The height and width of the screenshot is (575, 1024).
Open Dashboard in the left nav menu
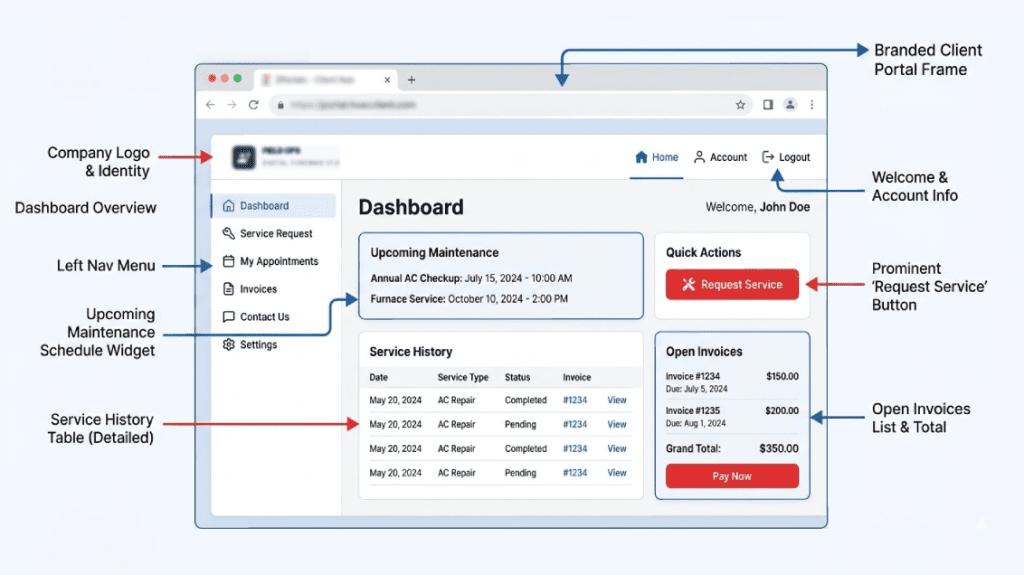click(x=264, y=206)
